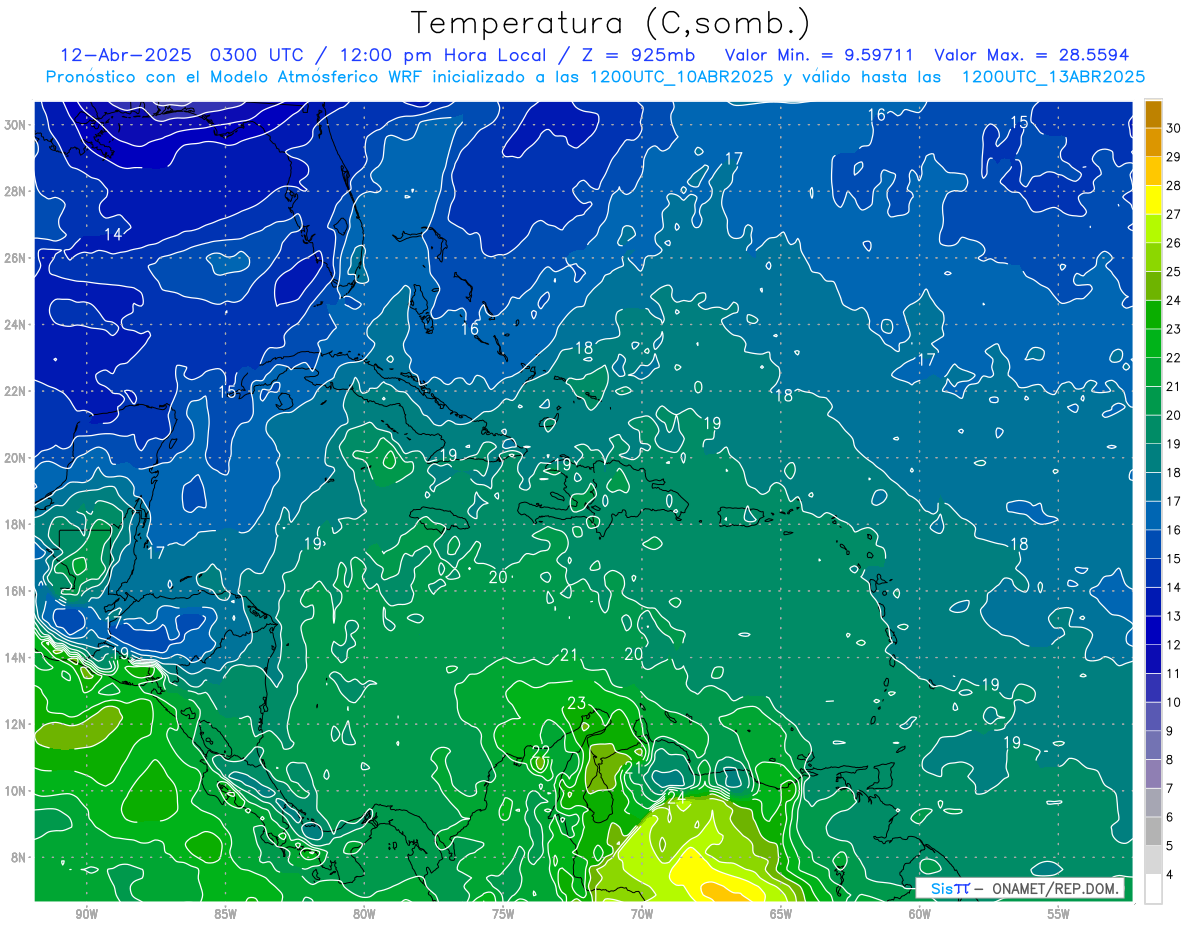The image size is (1200, 927).
Task: Select valid-until time "1200UTC_13ABR2025"
Action: (x=1052, y=77)
